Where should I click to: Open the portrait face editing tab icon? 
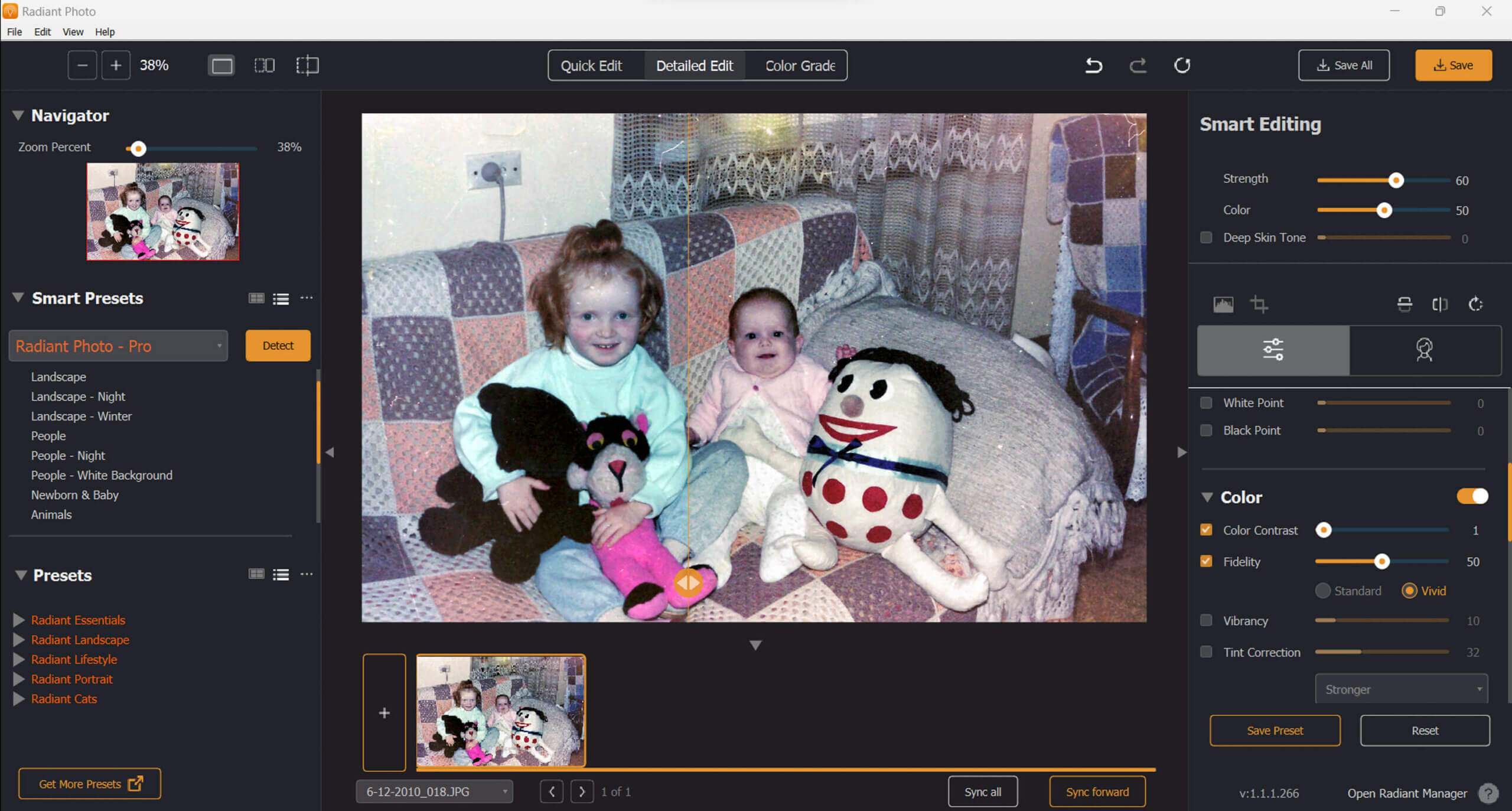point(1424,350)
